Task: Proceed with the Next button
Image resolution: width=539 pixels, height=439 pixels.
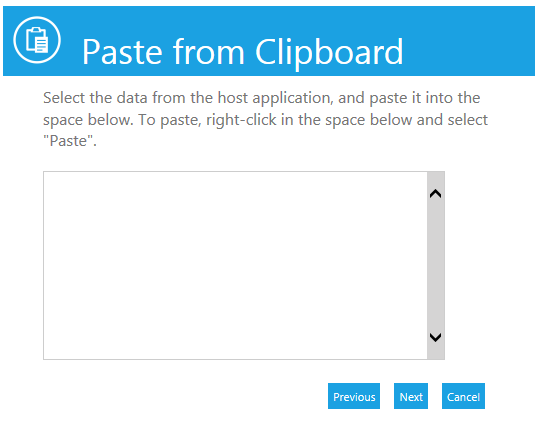Action: pos(411,396)
